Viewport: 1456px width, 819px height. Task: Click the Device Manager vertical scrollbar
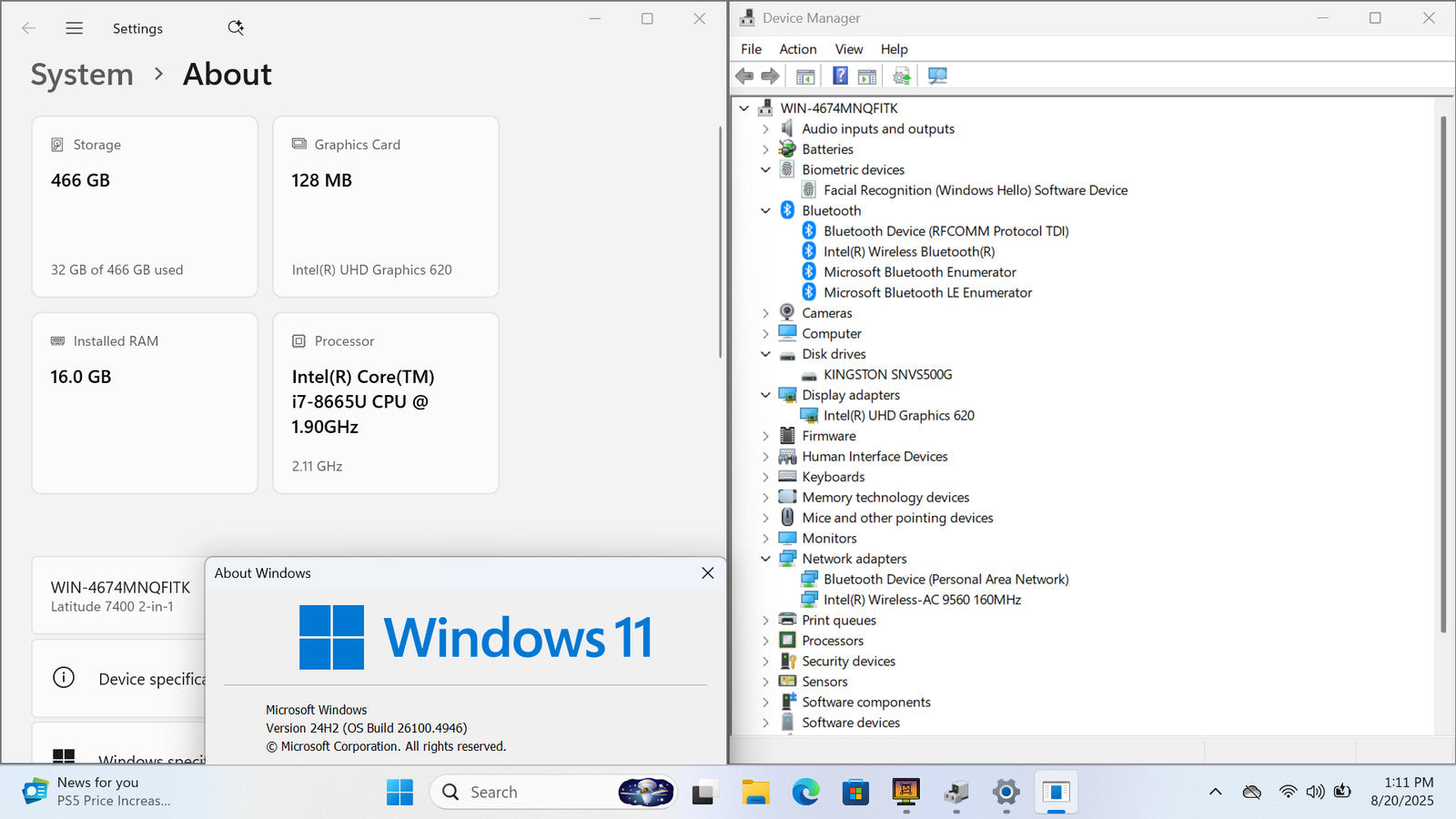click(1443, 373)
